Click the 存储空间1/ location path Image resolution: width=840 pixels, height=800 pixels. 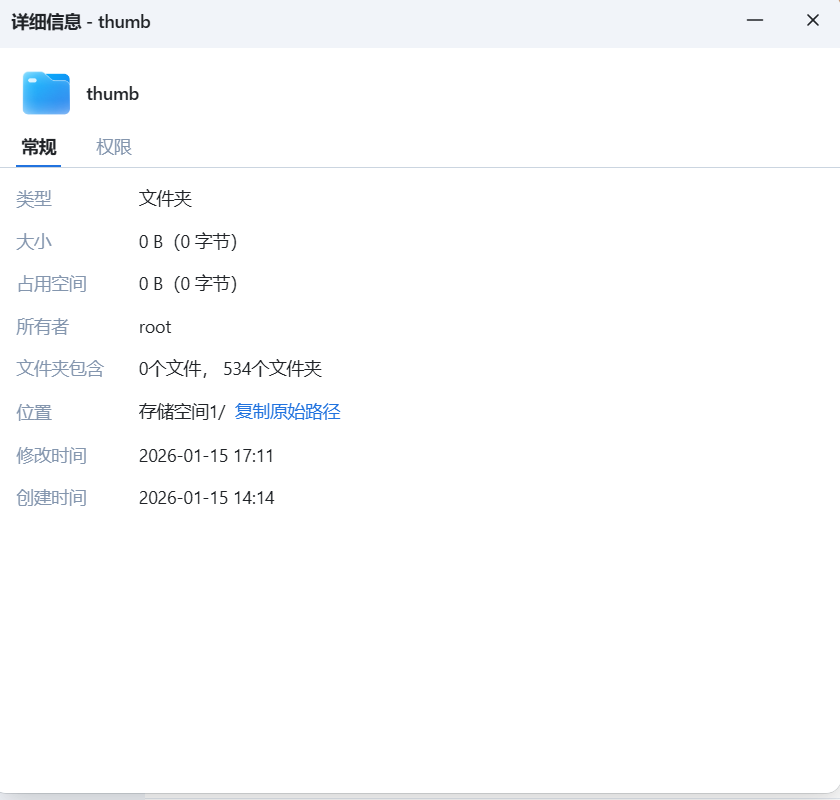(x=181, y=411)
